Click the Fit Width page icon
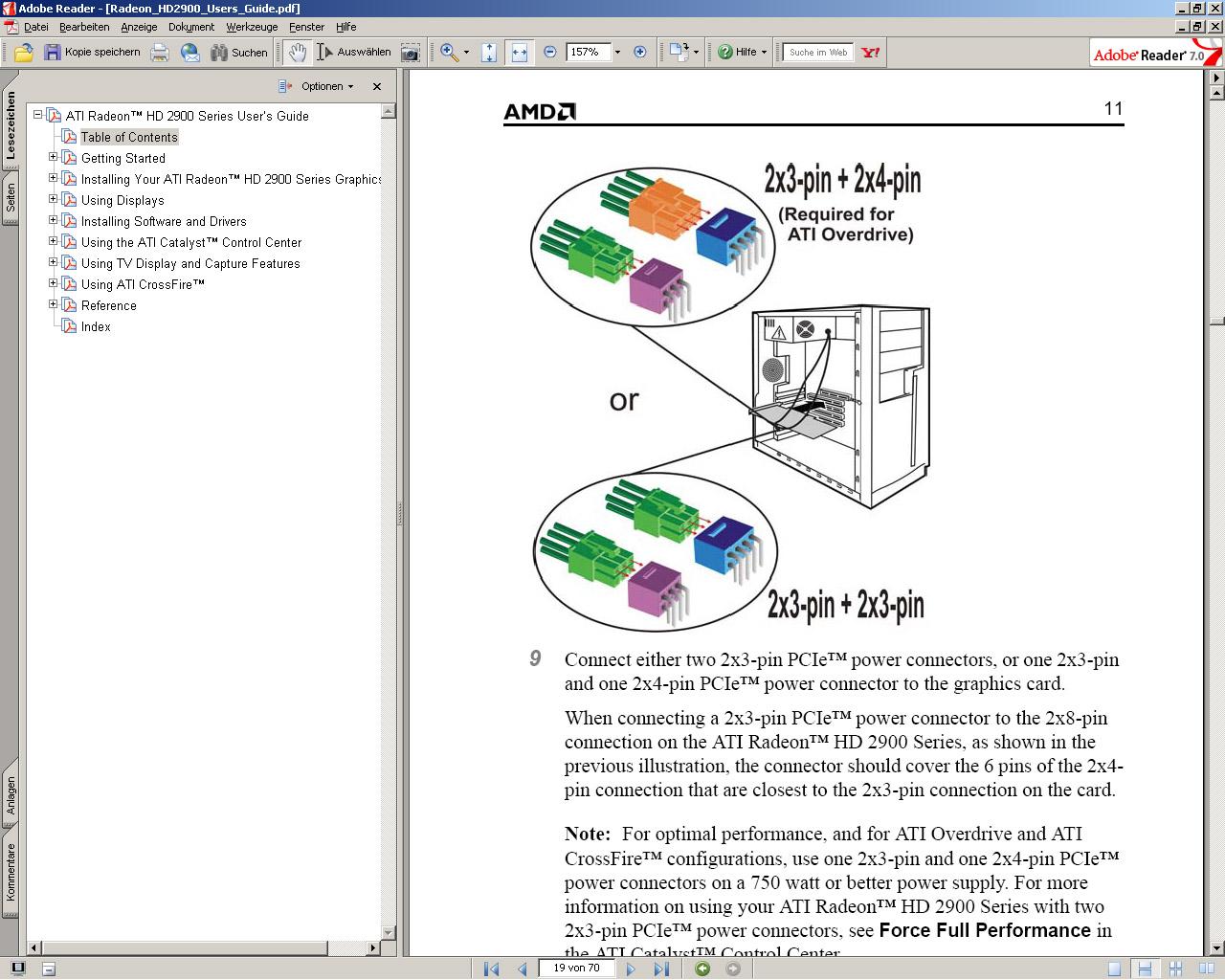Image resolution: width=1225 pixels, height=980 pixels. pyautogui.click(x=519, y=53)
